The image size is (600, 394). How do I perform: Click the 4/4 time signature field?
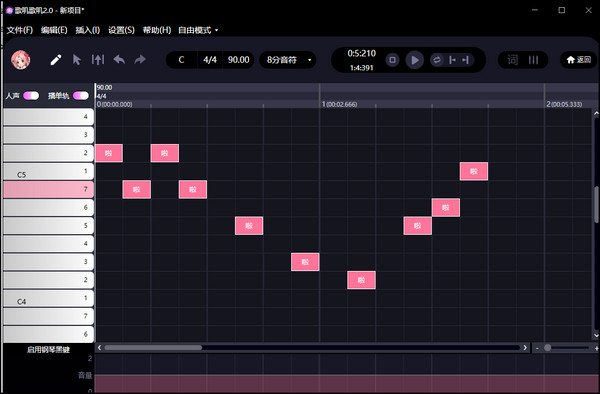[210, 60]
